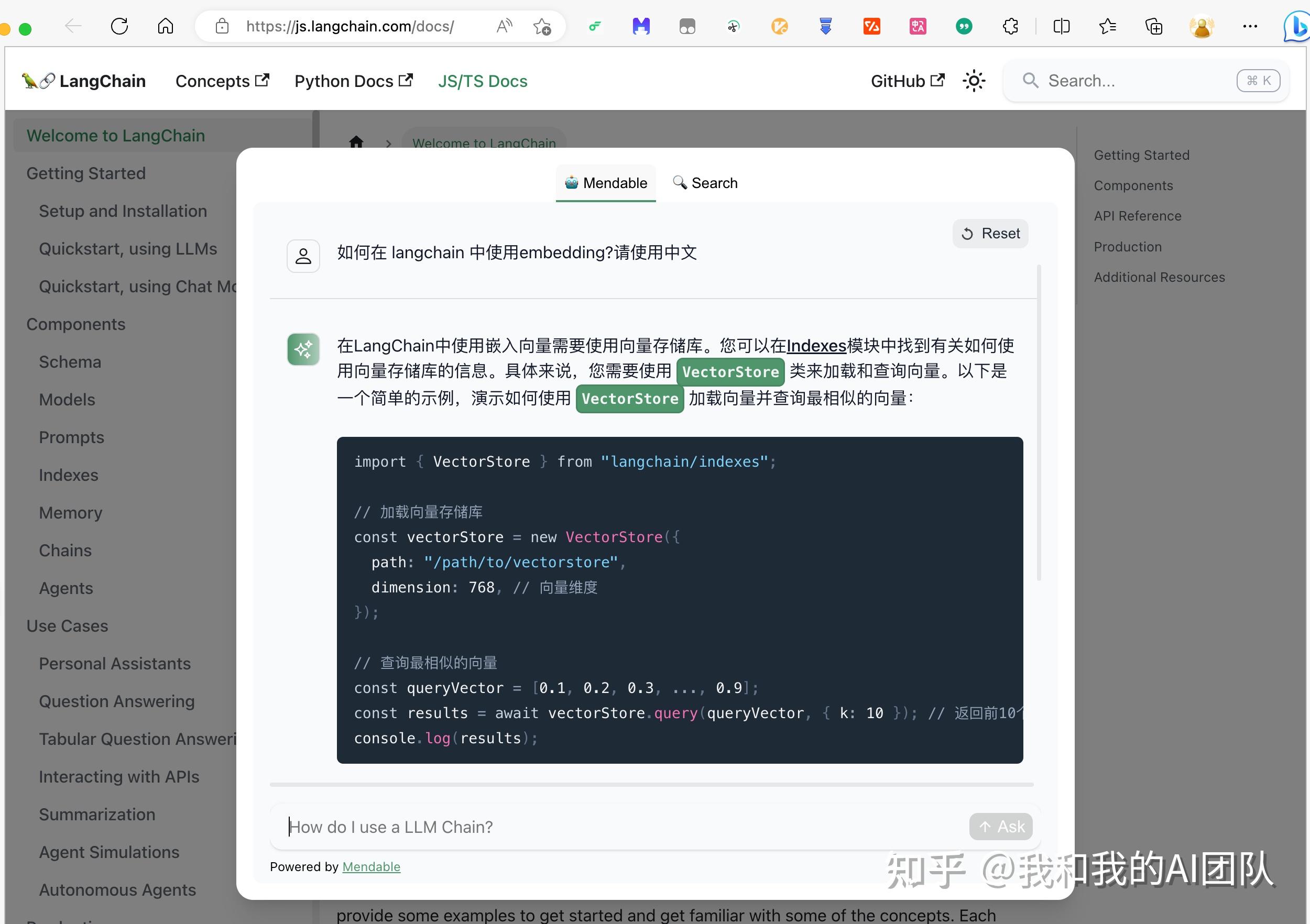Open Prompts in sidebar
The width and height of the screenshot is (1310, 924).
pyautogui.click(x=71, y=437)
